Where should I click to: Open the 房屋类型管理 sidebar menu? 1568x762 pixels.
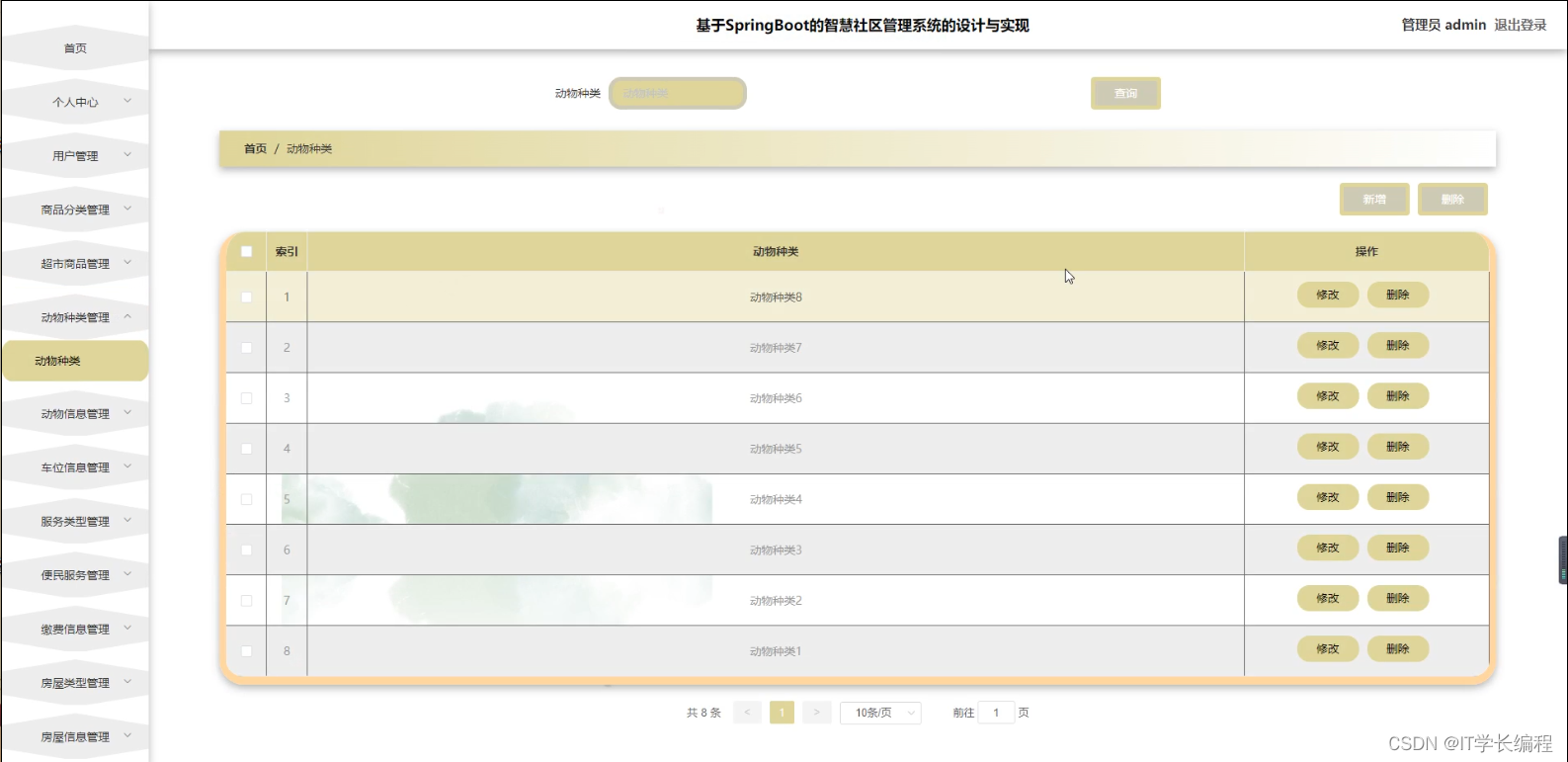pos(75,683)
